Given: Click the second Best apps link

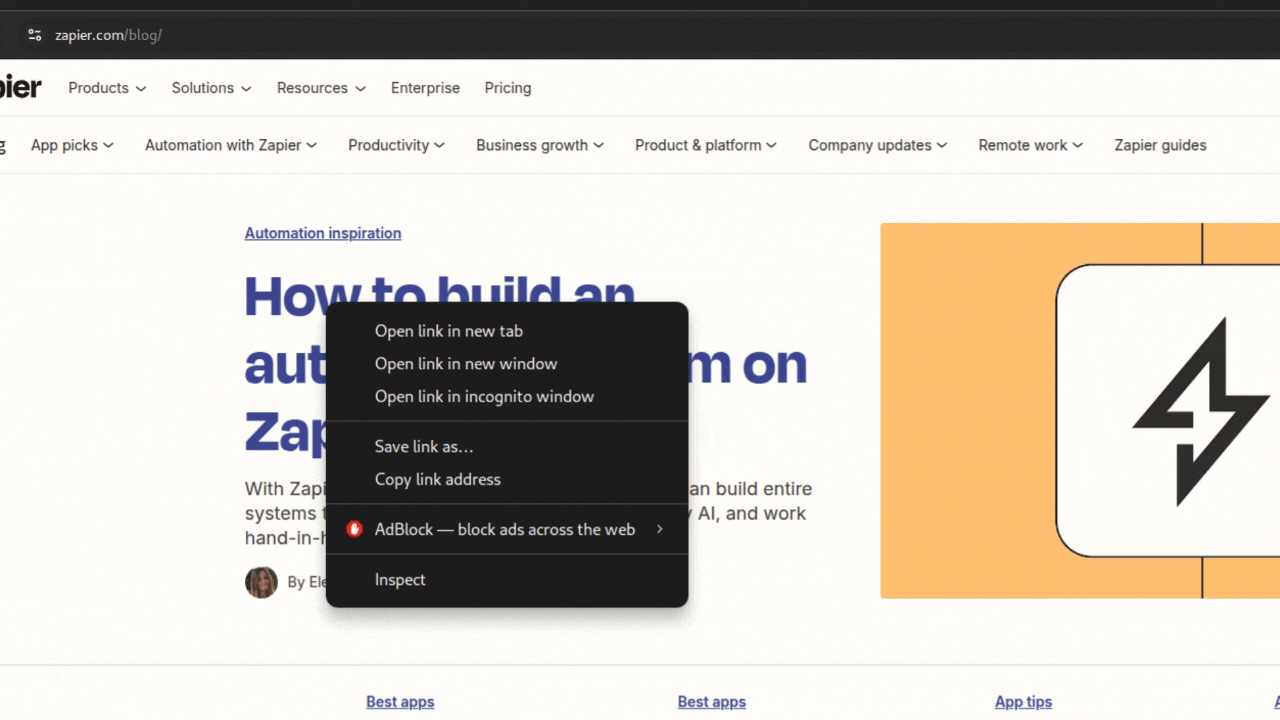Looking at the screenshot, I should [712, 702].
